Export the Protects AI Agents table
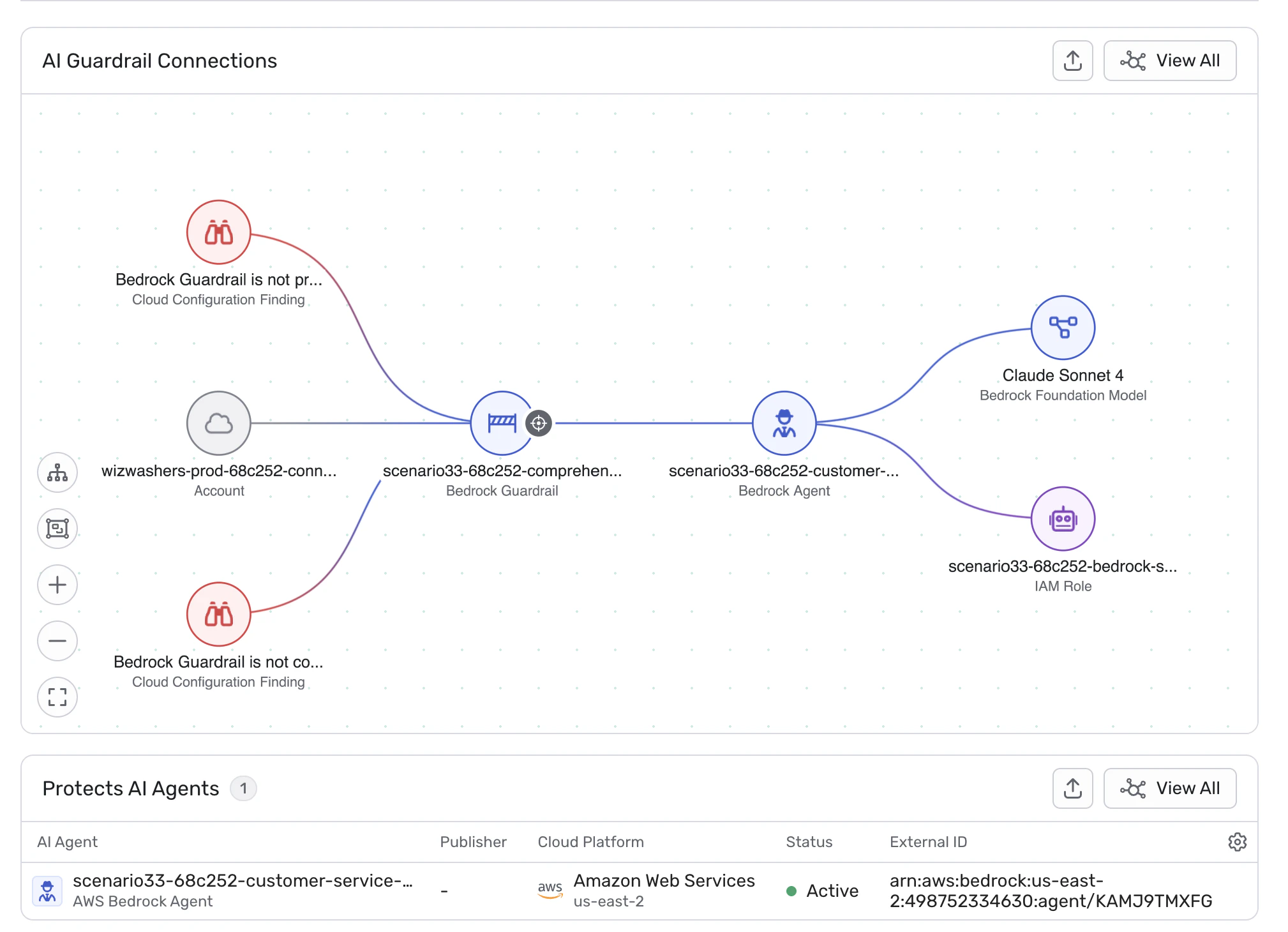1288x932 pixels. (x=1072, y=788)
